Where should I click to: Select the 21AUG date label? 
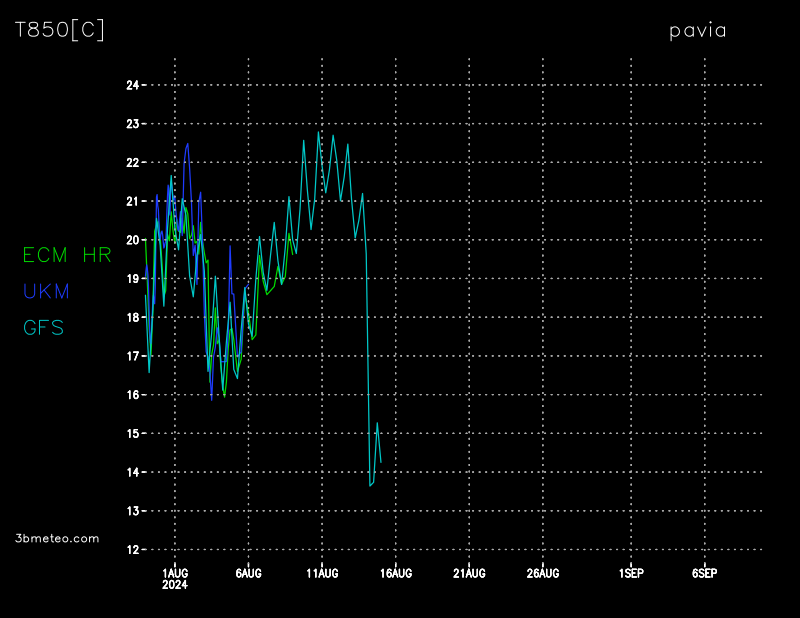pyautogui.click(x=469, y=573)
